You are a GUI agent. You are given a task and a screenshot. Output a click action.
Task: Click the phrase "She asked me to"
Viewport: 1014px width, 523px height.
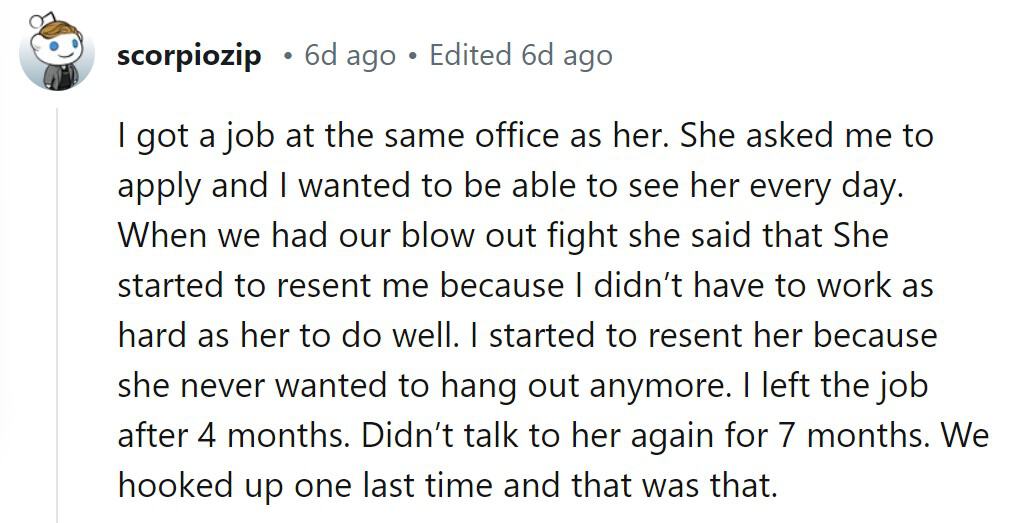(805, 136)
